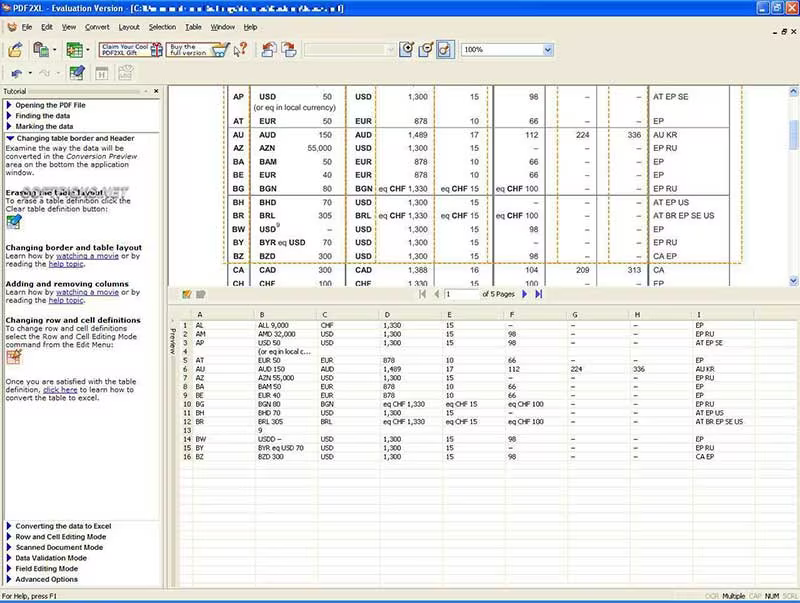
Task: Click the 'click here' link about converting
Action: [60, 390]
